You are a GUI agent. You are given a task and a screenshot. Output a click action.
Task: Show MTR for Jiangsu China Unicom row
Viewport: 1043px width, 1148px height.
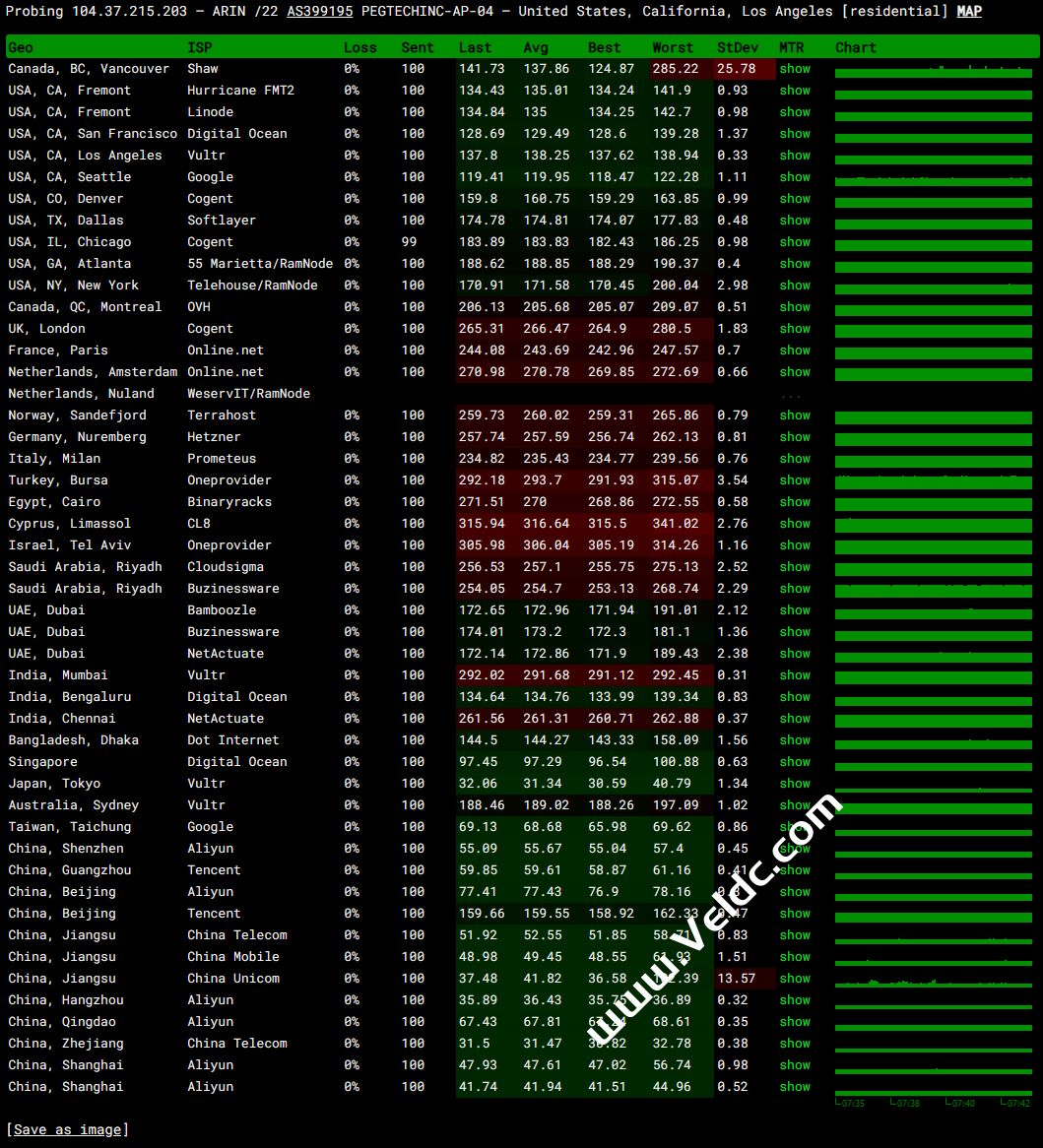click(795, 979)
